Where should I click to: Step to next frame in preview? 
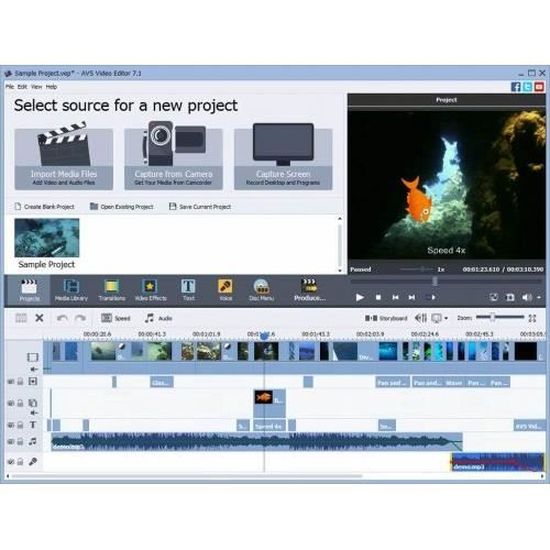click(x=412, y=297)
